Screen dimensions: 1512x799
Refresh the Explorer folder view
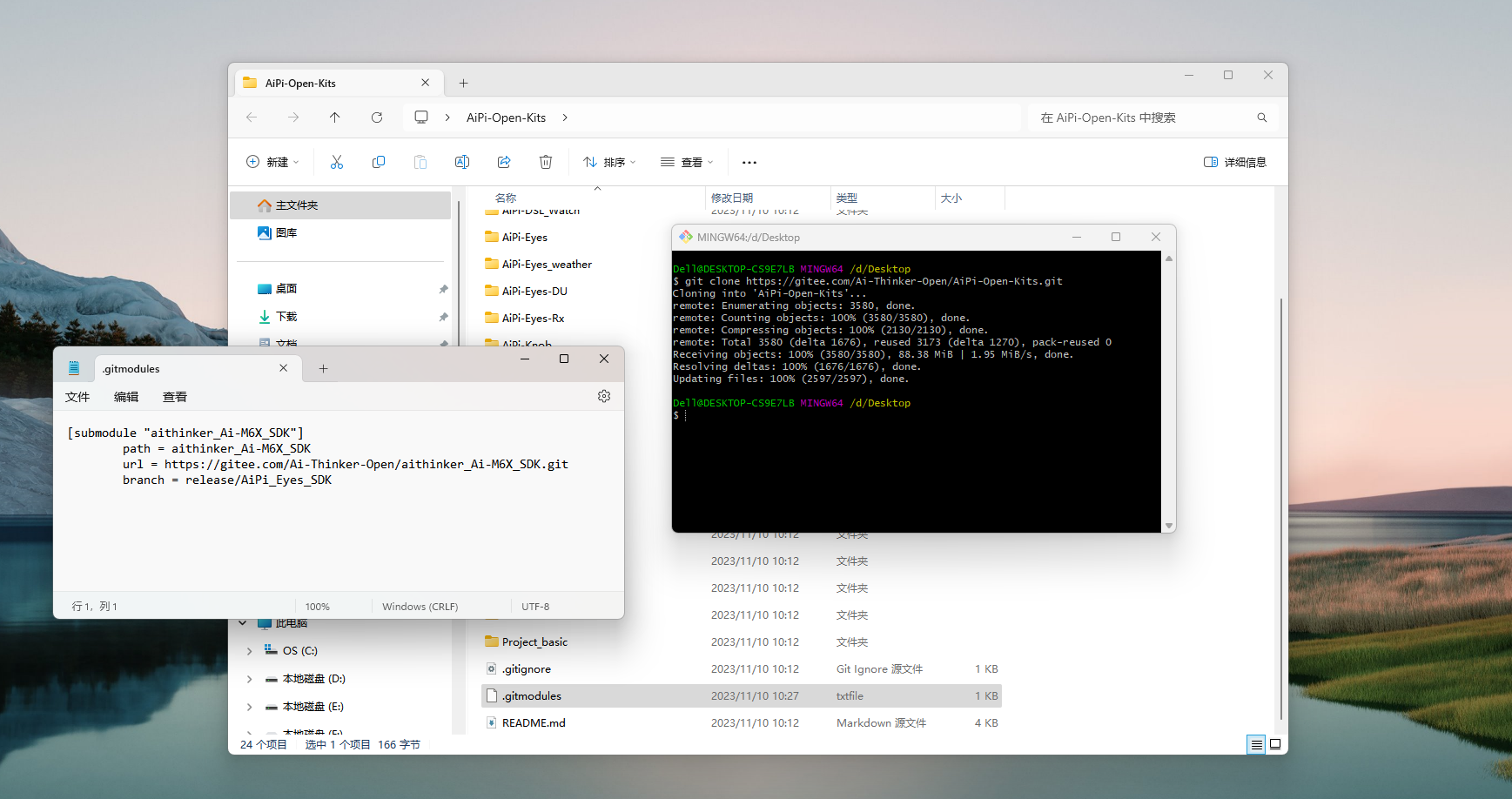pos(377,117)
